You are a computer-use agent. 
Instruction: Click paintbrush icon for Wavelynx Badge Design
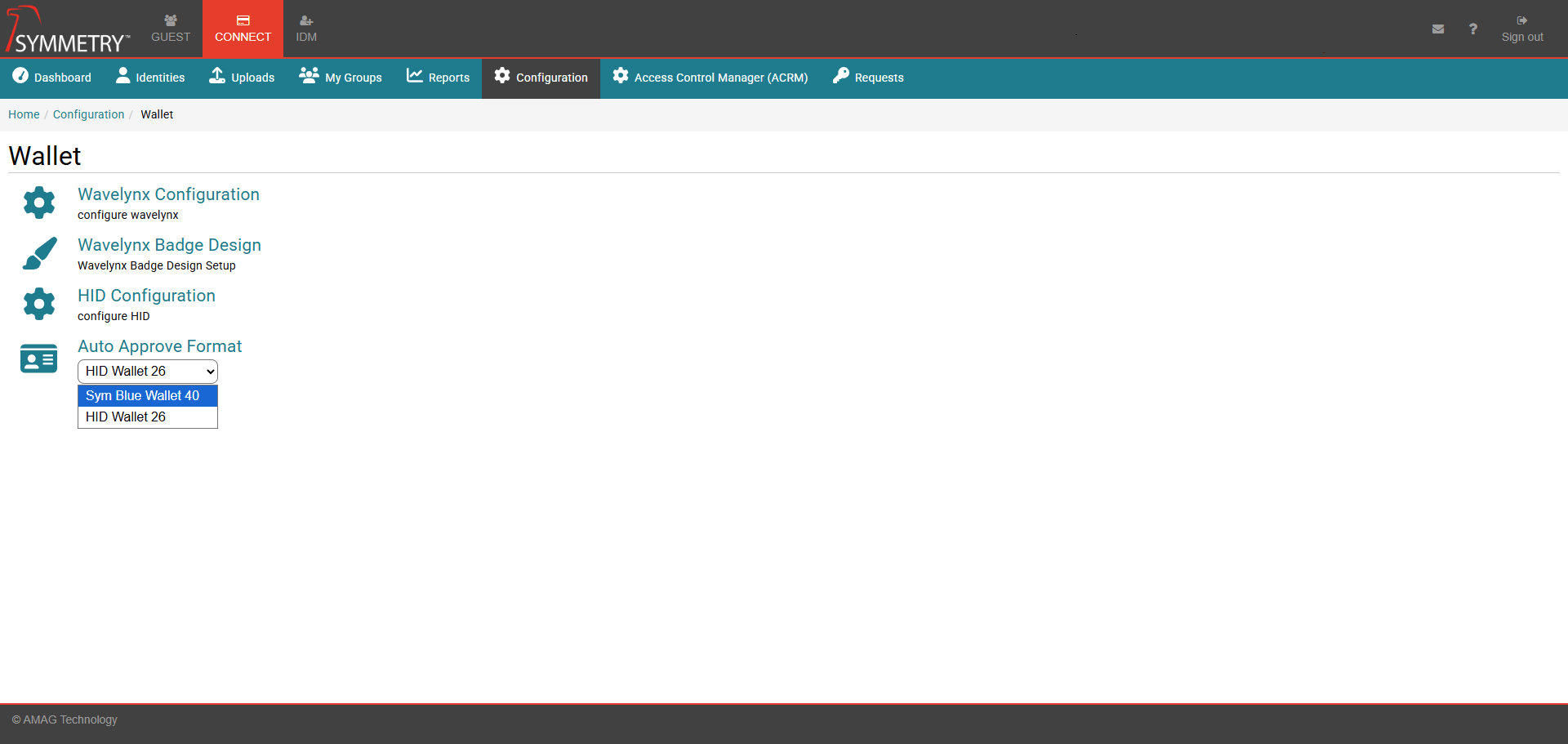(39, 253)
